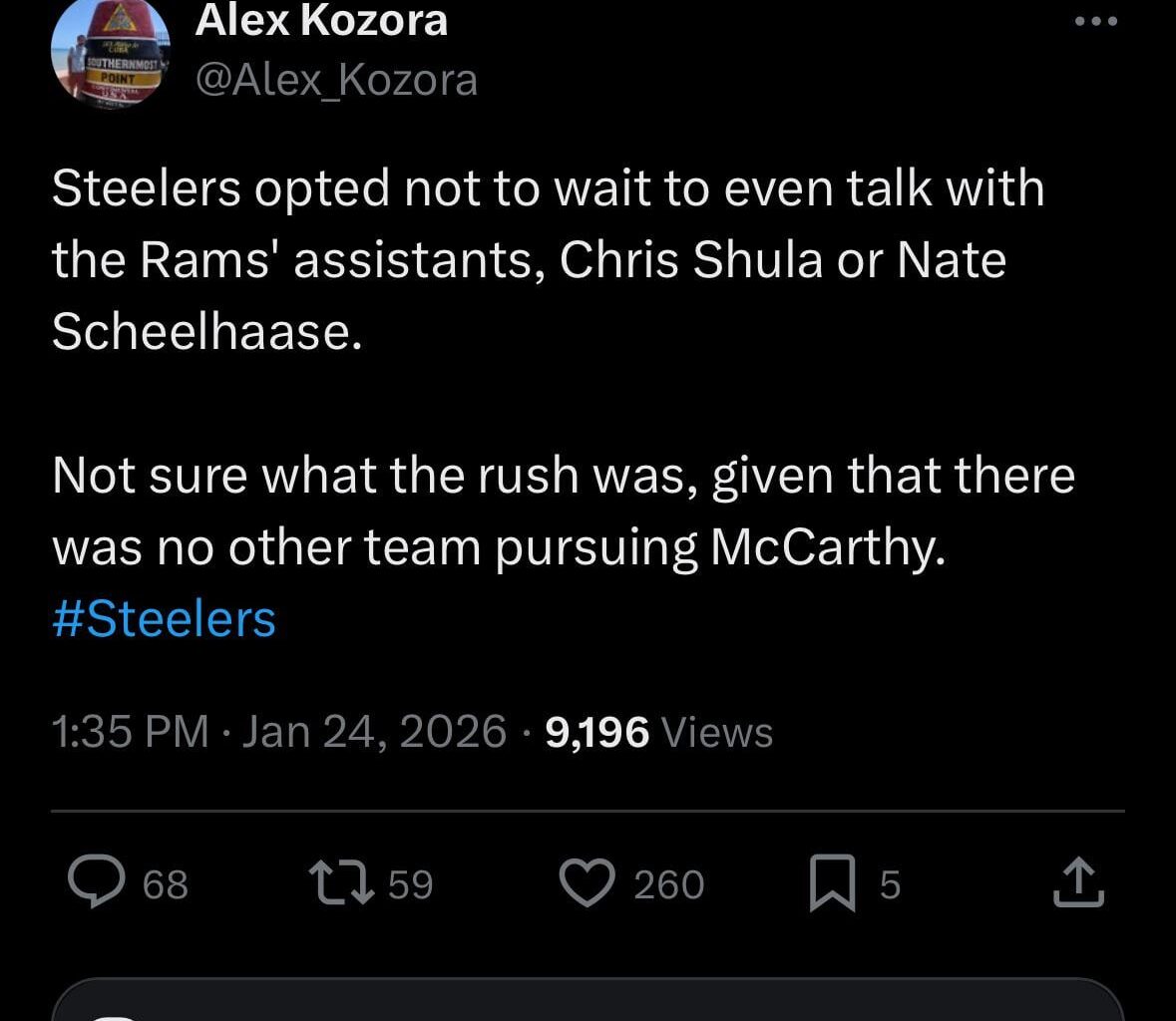Repost using the retweet arrows icon
This screenshot has height=1021, width=1176.
tap(340, 883)
